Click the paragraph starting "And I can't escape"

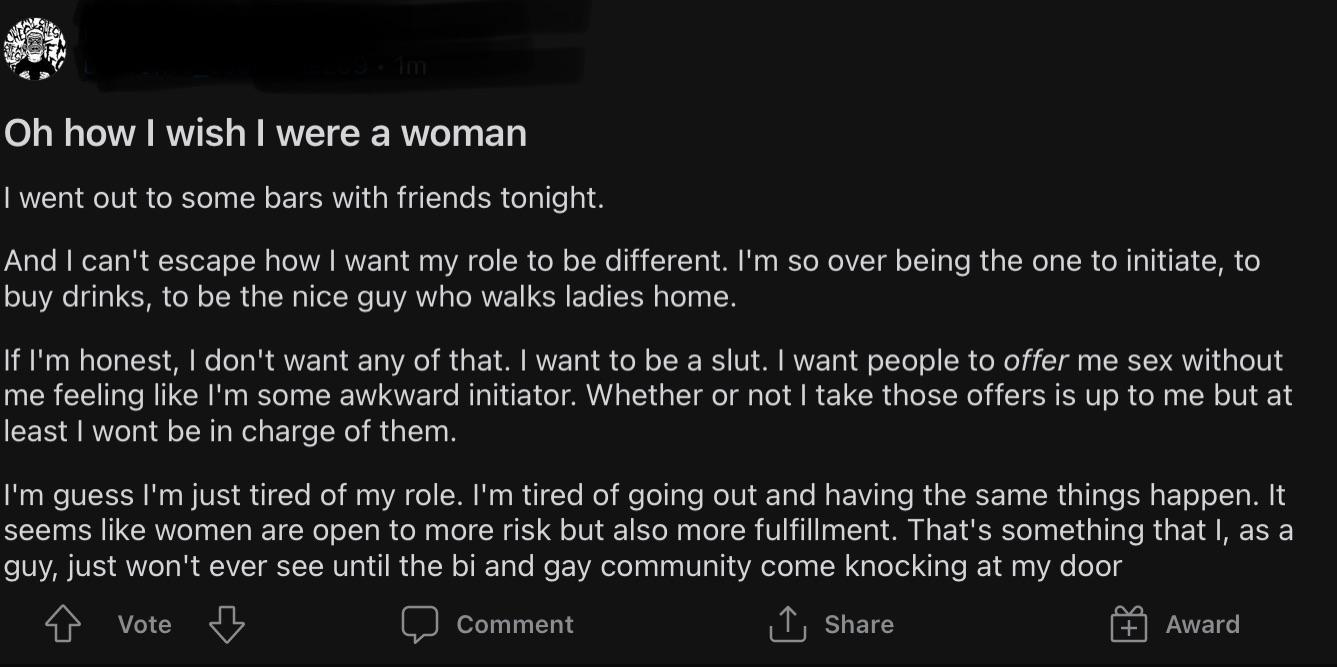[x=632, y=261]
